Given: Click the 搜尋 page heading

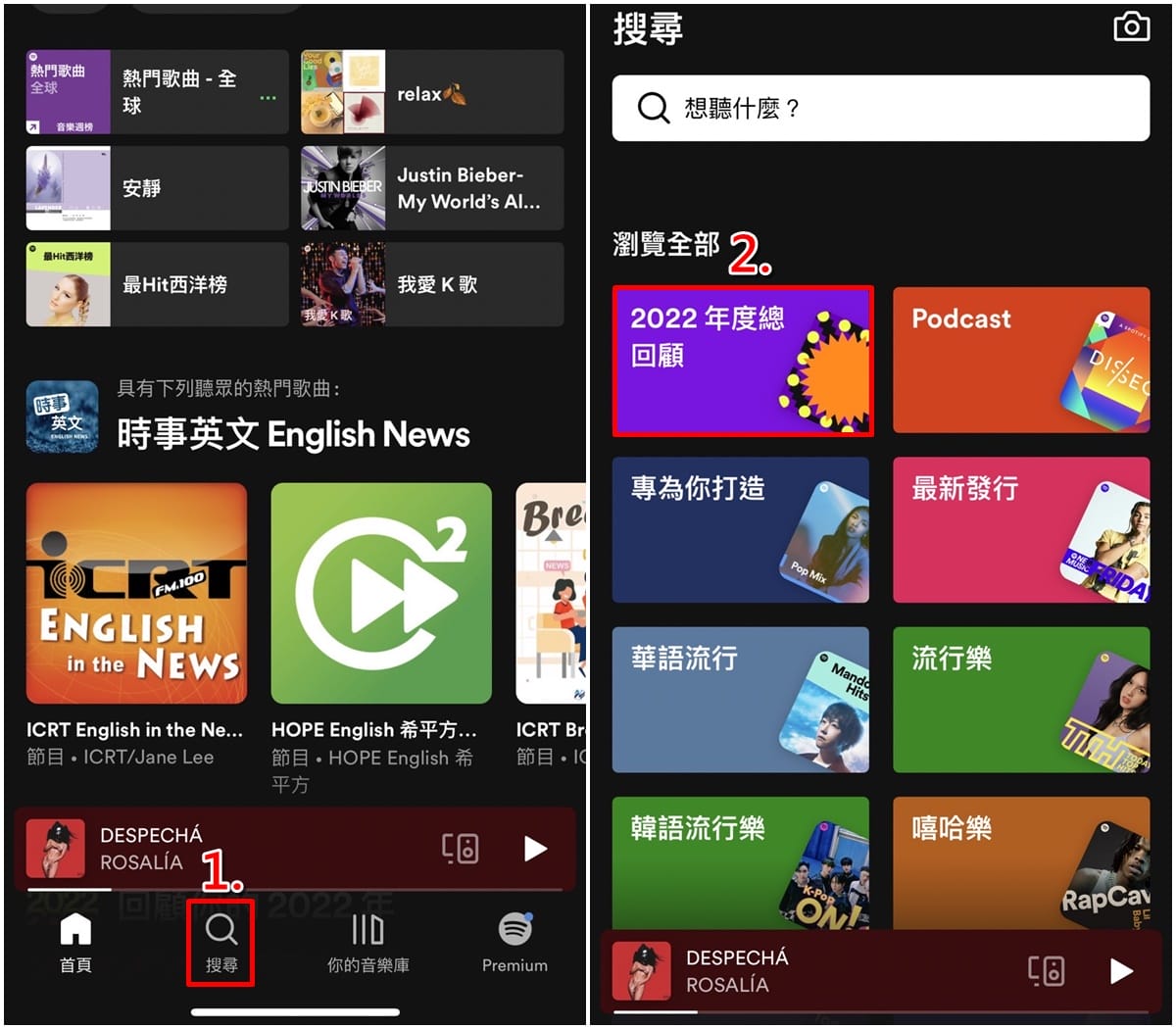Looking at the screenshot, I should pyautogui.click(x=648, y=28).
